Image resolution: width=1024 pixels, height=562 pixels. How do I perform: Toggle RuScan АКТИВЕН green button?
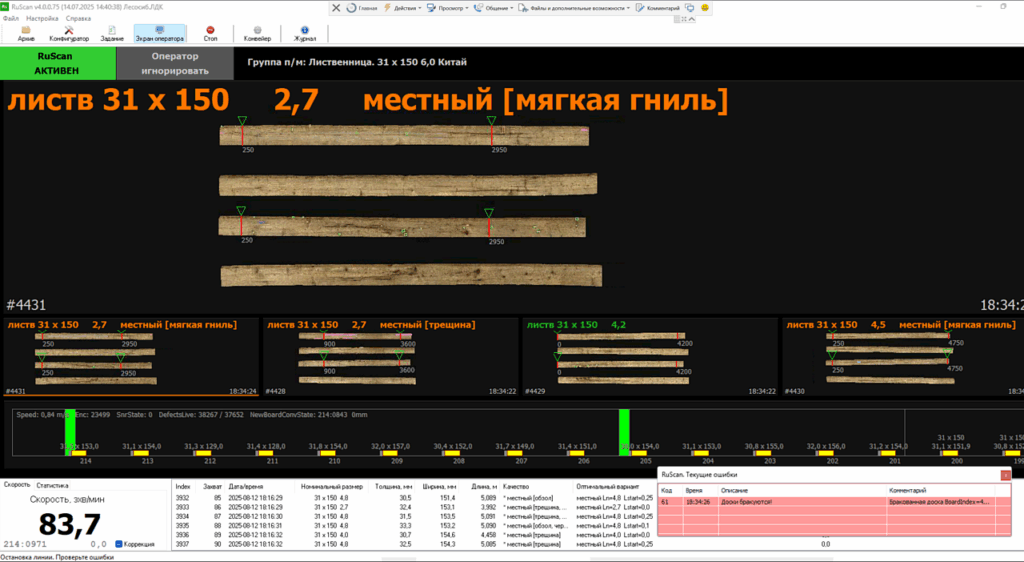tap(58, 63)
